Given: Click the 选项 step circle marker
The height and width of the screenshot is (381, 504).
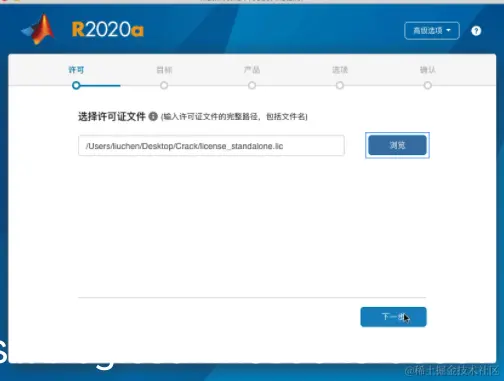Looking at the screenshot, I should click(x=340, y=86).
